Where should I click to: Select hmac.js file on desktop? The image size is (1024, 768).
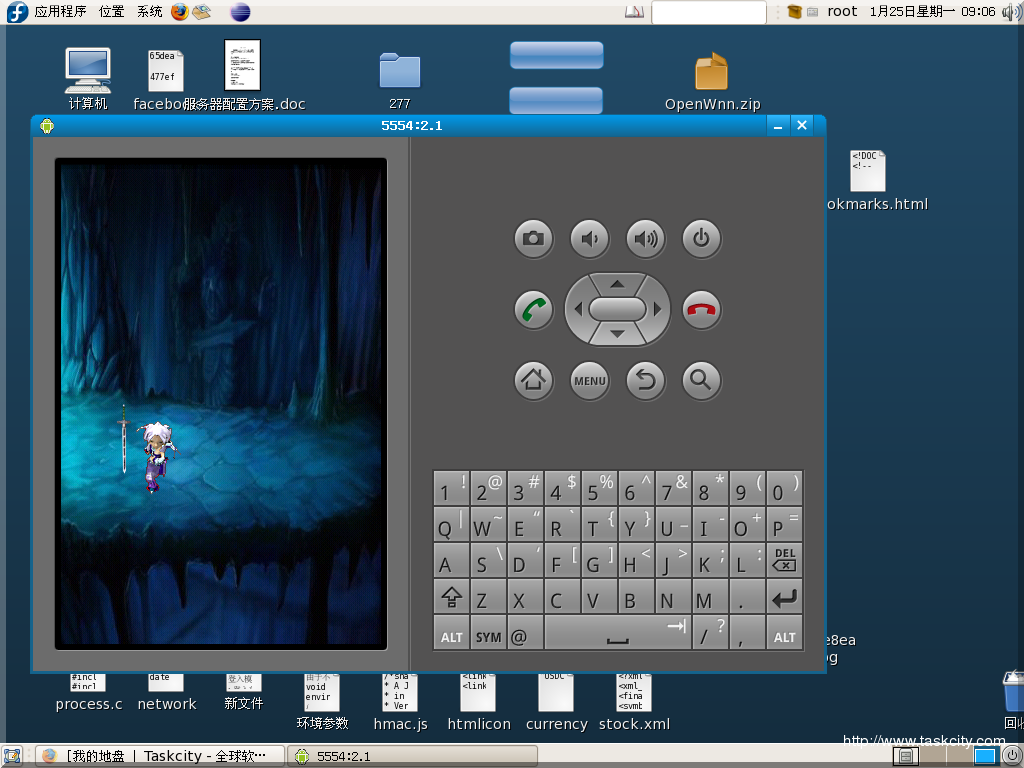tap(400, 703)
